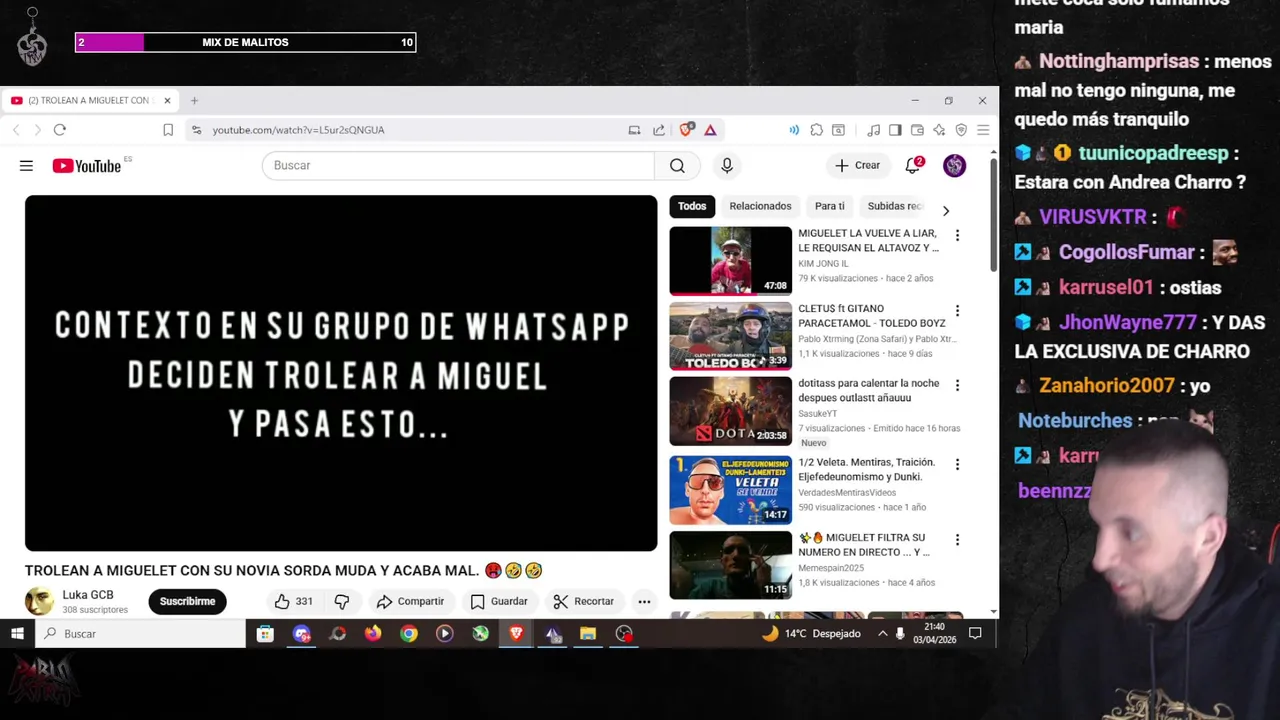Open the VELETA video thumbnail
This screenshot has width=1280, height=720.
730,490
